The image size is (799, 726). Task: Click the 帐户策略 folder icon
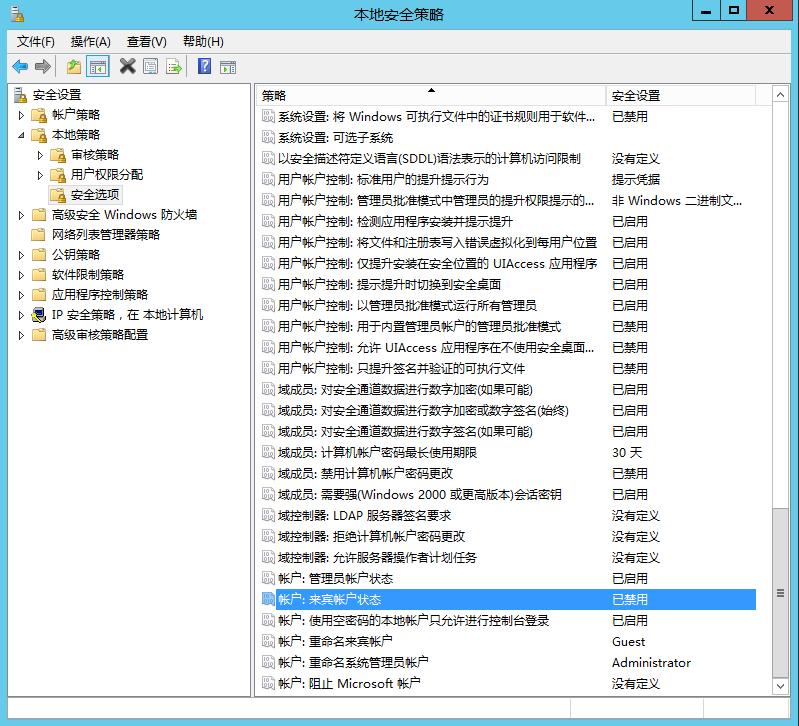coord(39,115)
